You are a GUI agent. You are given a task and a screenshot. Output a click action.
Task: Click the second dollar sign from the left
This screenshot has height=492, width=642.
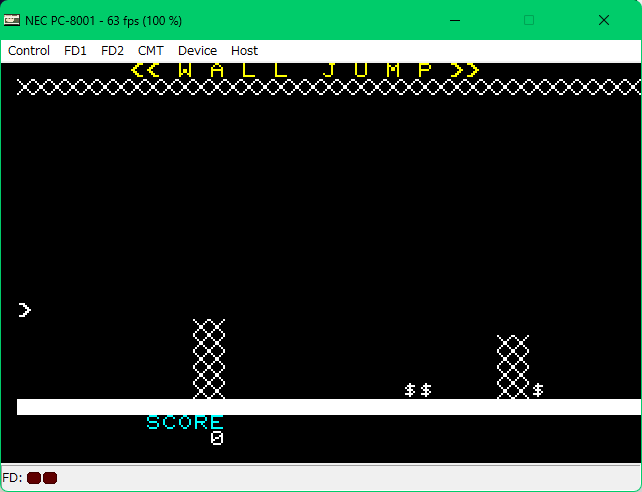point(426,390)
